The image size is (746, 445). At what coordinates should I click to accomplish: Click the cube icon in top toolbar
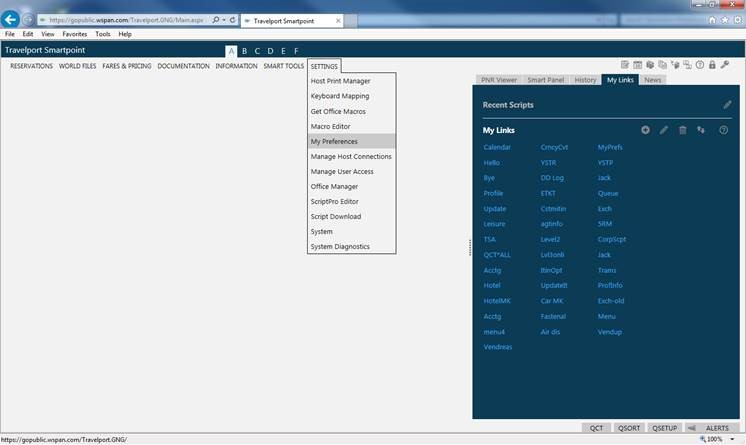[x=650, y=65]
